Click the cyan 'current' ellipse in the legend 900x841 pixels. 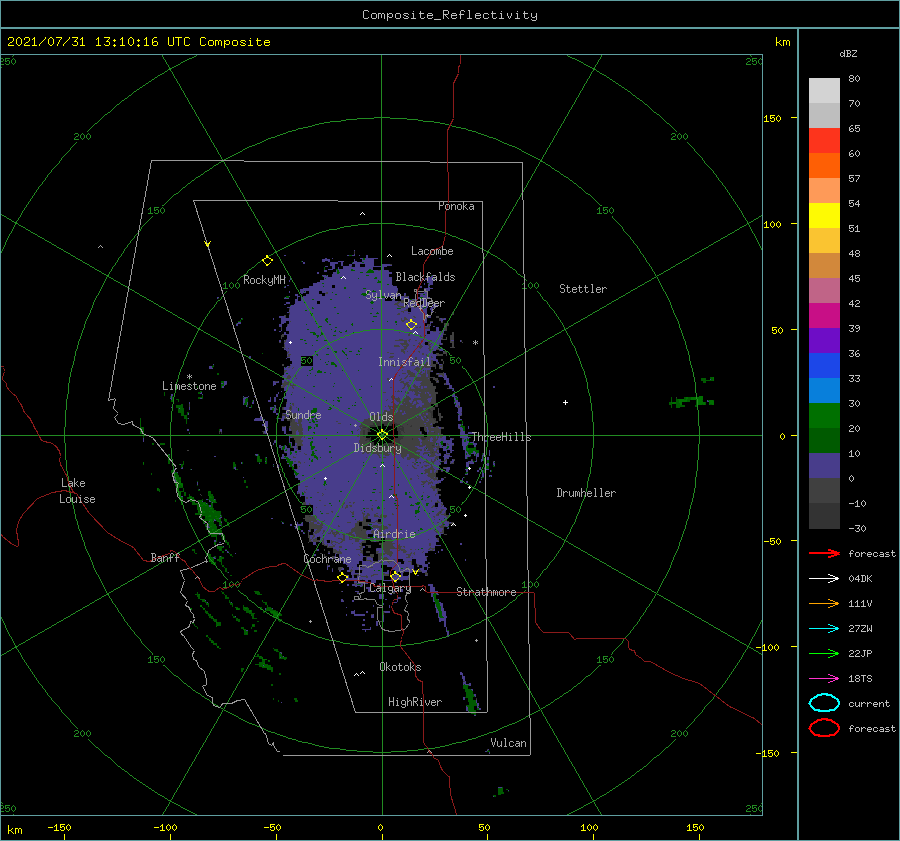click(824, 703)
